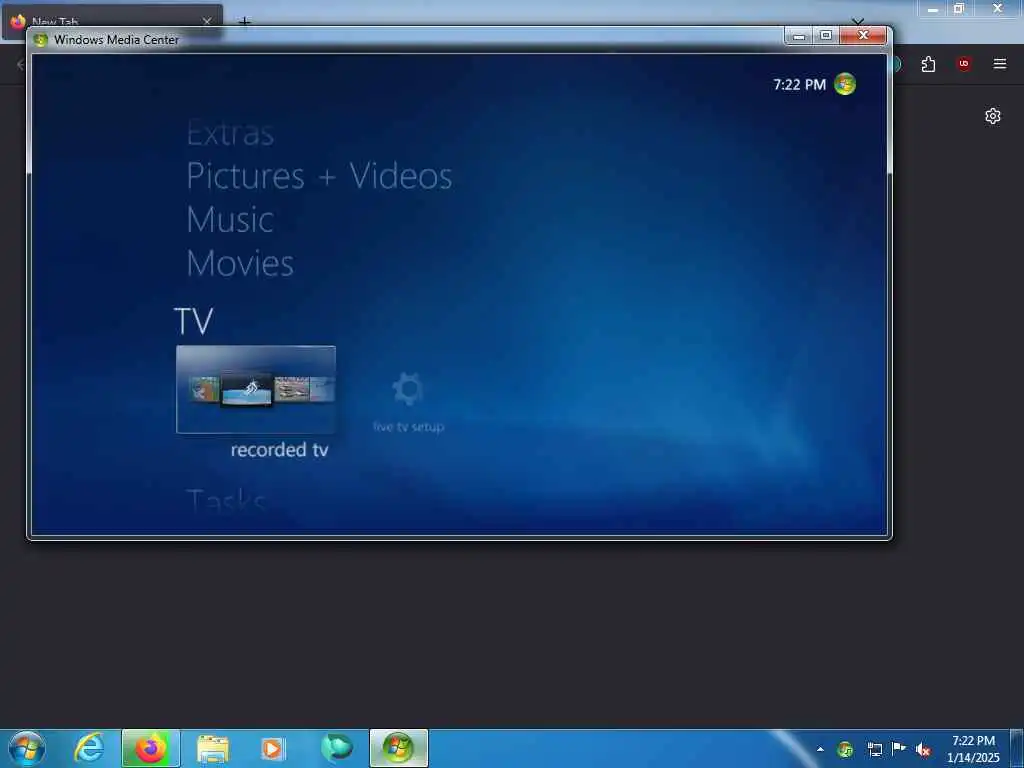
Task: Click Windows Media Center title bar icon
Action: 40,40
